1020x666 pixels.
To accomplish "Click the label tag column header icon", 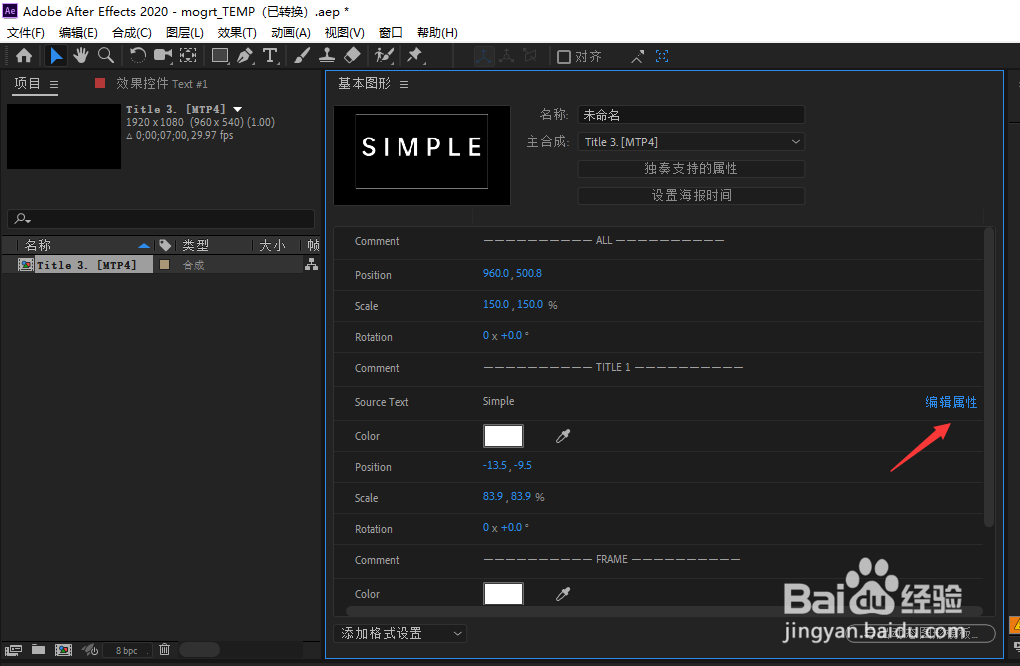I will coord(165,245).
